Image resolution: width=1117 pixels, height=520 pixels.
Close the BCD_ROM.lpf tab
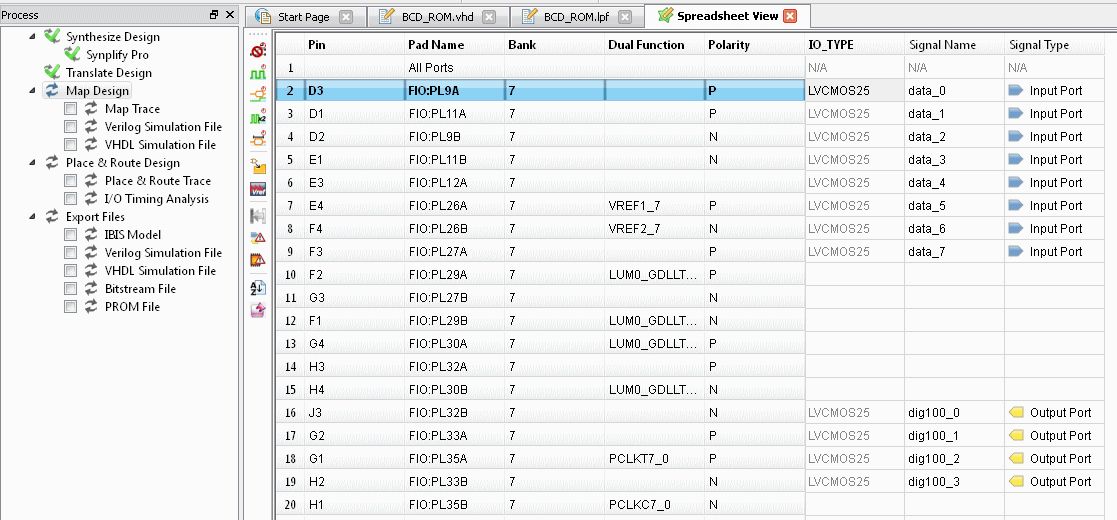pyautogui.click(x=624, y=17)
